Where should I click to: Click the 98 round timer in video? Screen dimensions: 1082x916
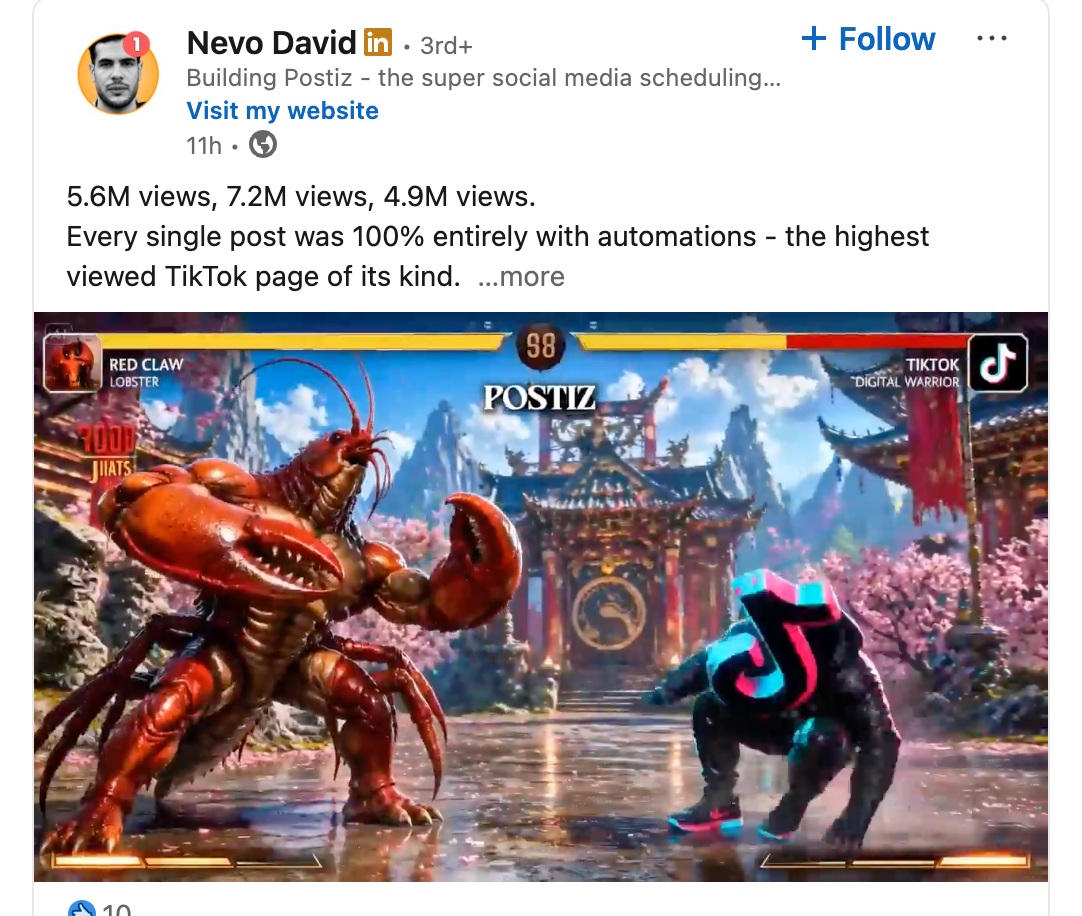540,346
